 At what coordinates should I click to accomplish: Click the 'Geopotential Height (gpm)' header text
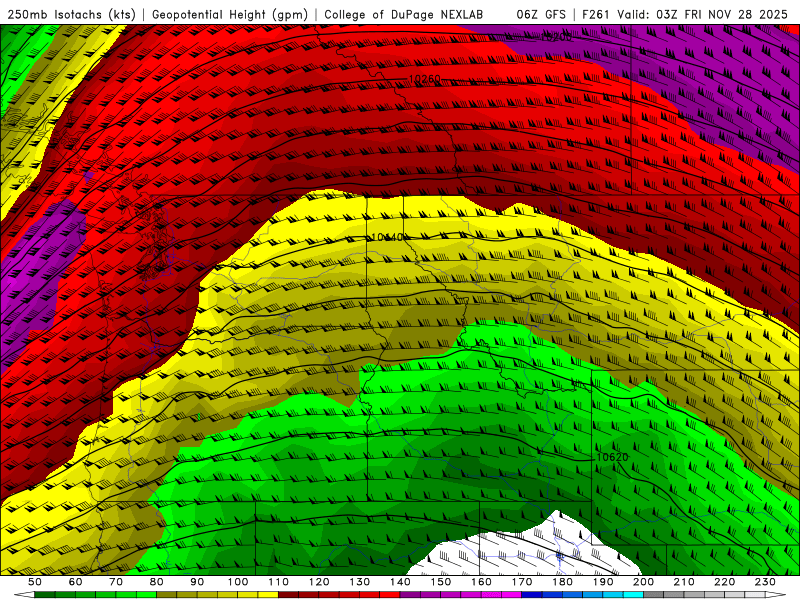(x=230, y=14)
